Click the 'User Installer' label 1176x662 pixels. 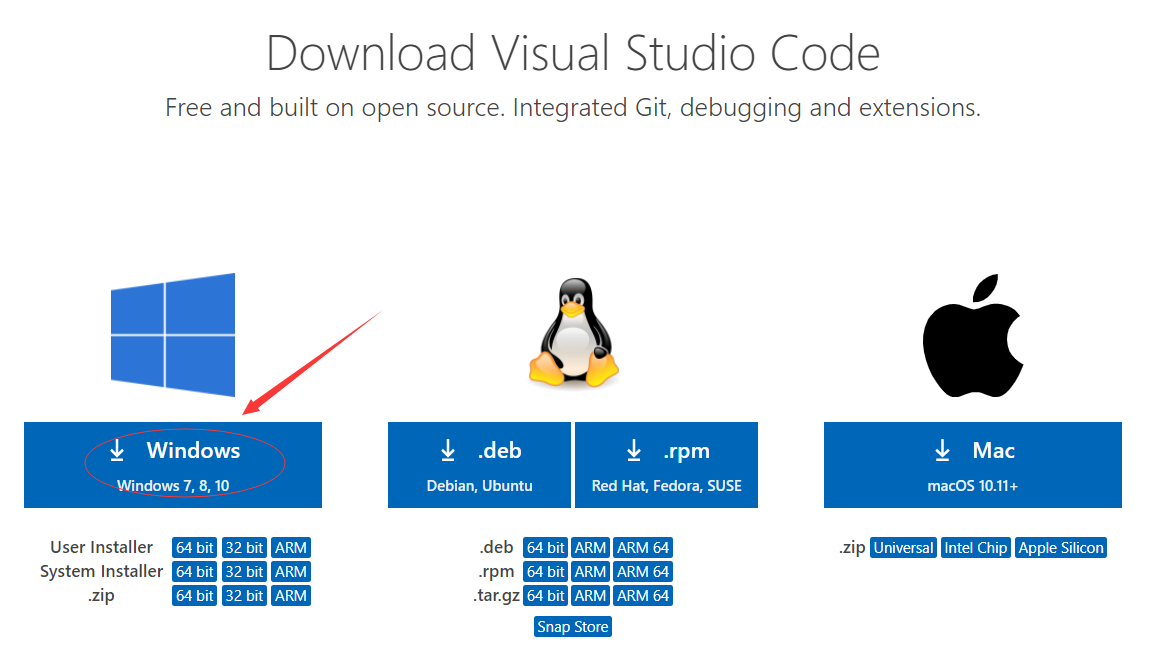(x=101, y=547)
